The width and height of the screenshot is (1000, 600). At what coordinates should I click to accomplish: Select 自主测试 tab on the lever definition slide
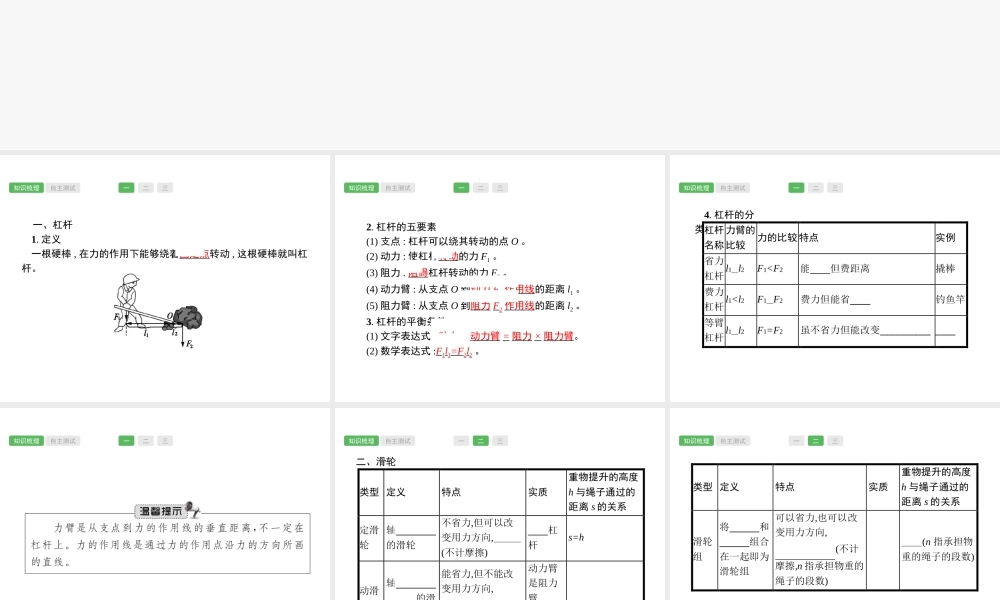click(63, 188)
